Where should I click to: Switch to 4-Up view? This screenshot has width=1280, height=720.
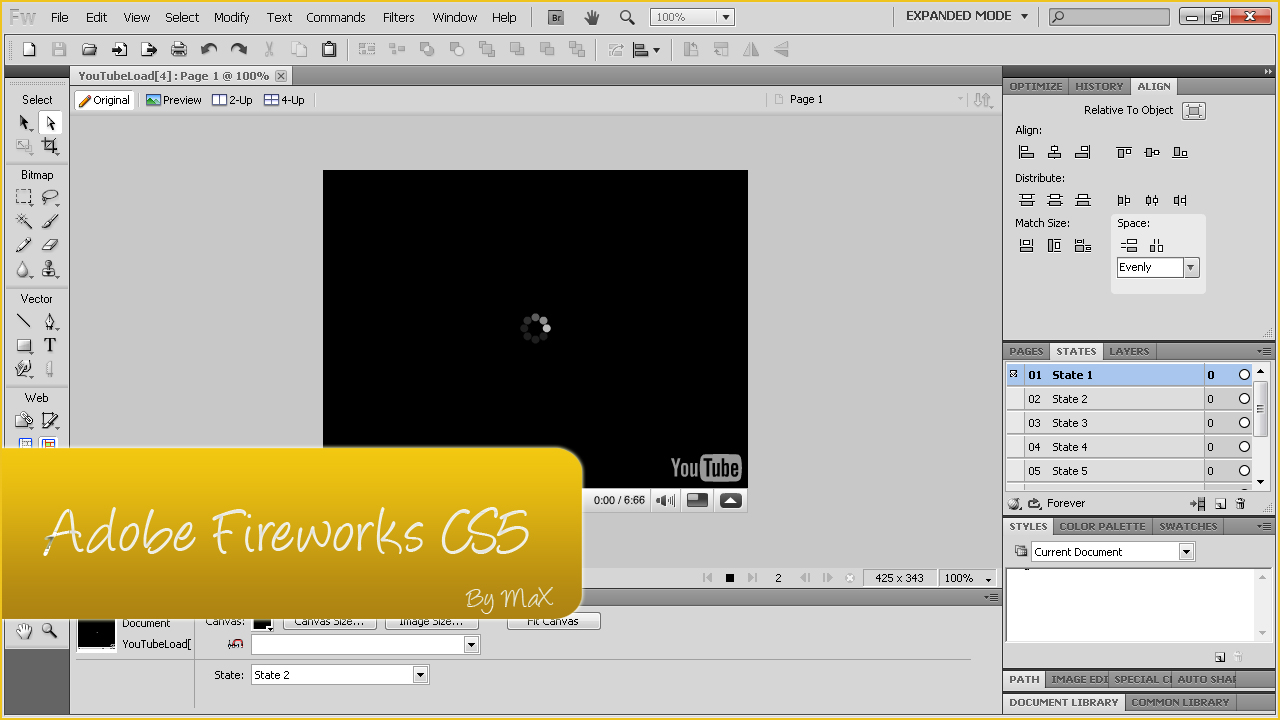pos(285,100)
